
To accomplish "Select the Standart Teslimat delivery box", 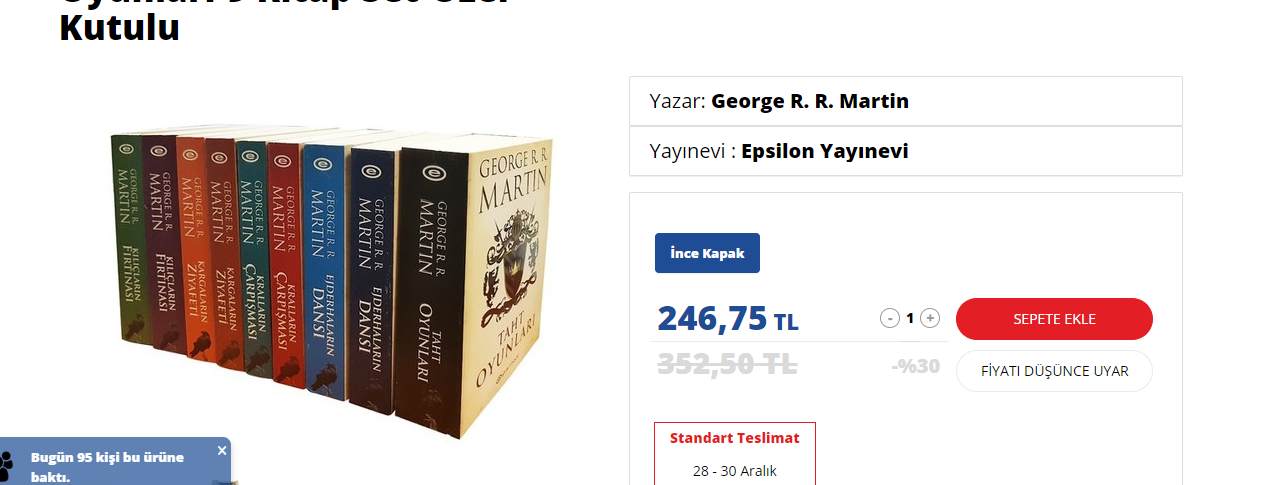I will tap(735, 454).
